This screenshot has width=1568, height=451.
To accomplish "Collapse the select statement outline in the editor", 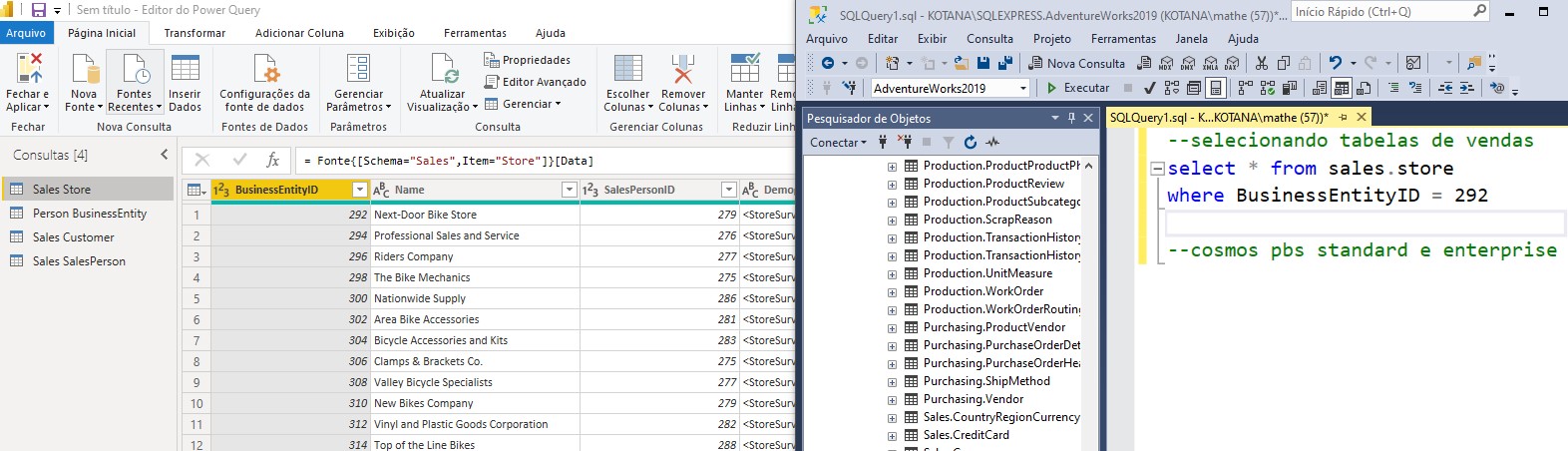I will pos(1157,169).
